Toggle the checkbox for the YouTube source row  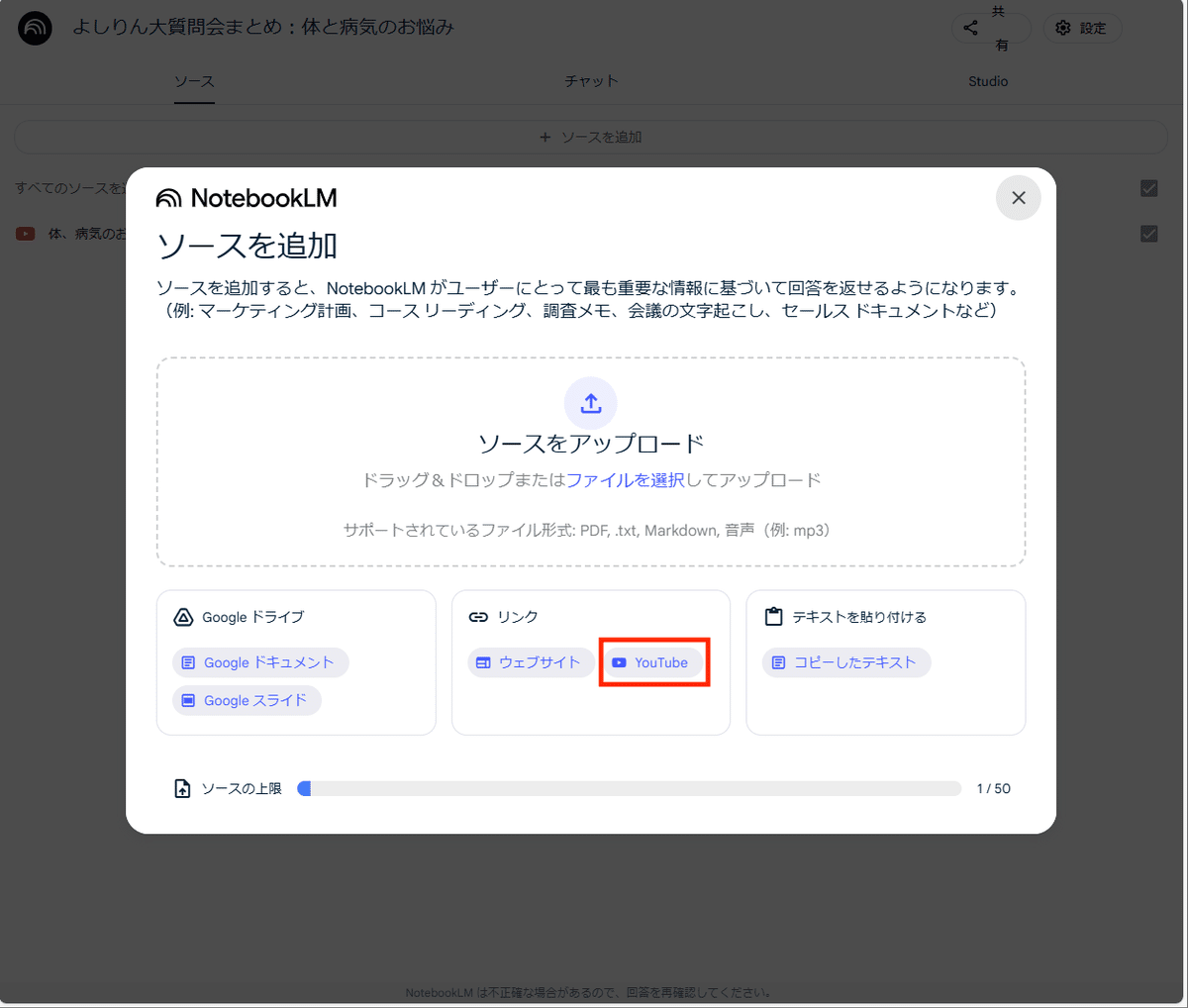(x=1149, y=234)
